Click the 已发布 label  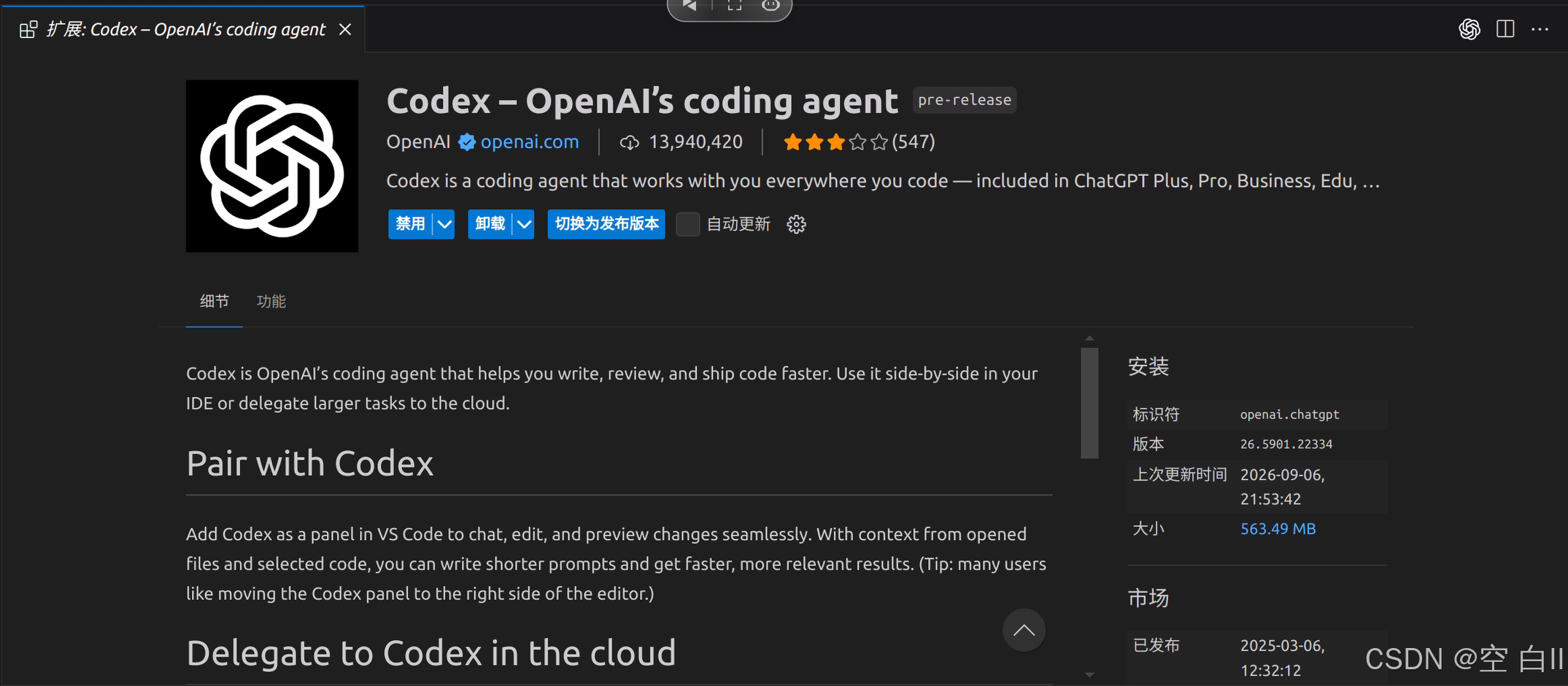[x=1156, y=646]
